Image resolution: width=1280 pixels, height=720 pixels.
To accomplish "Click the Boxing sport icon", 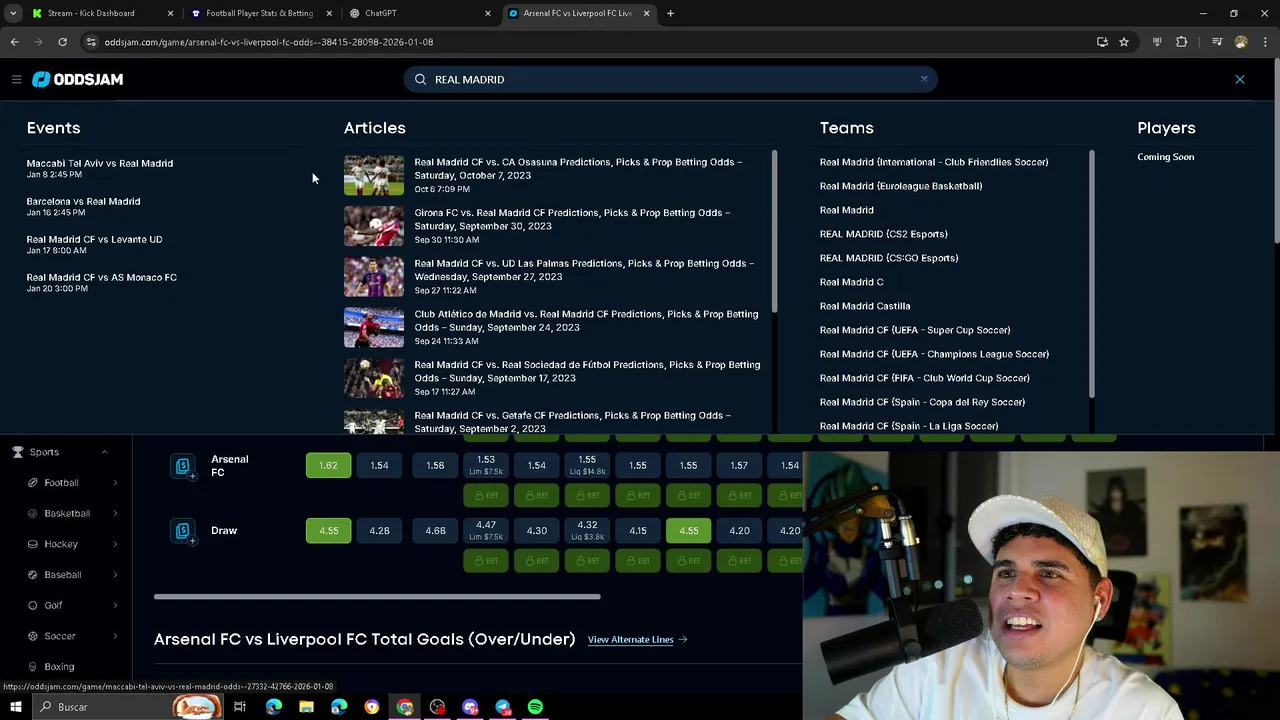I will [x=33, y=666].
